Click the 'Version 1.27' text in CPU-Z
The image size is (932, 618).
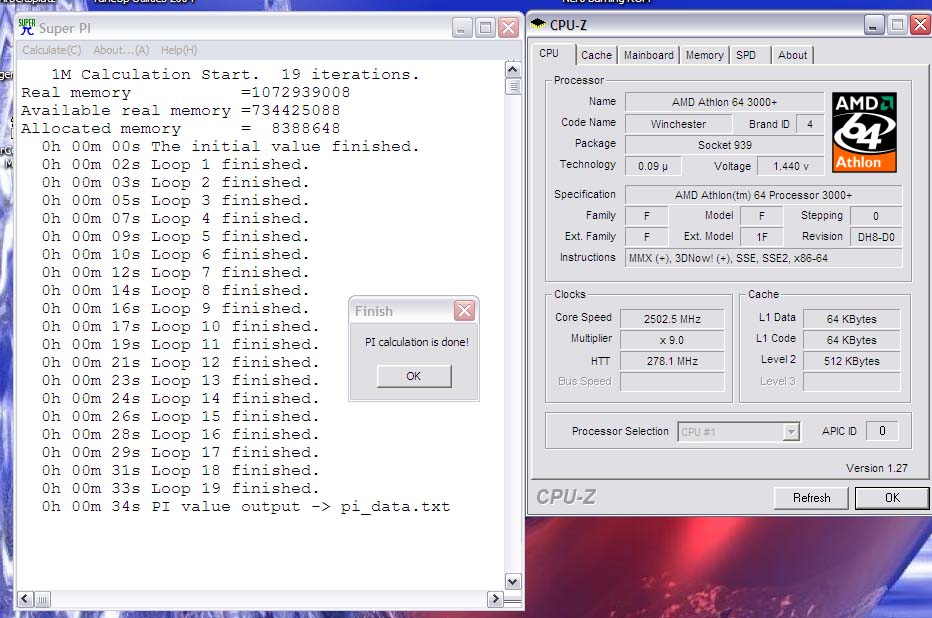[x=877, y=468]
